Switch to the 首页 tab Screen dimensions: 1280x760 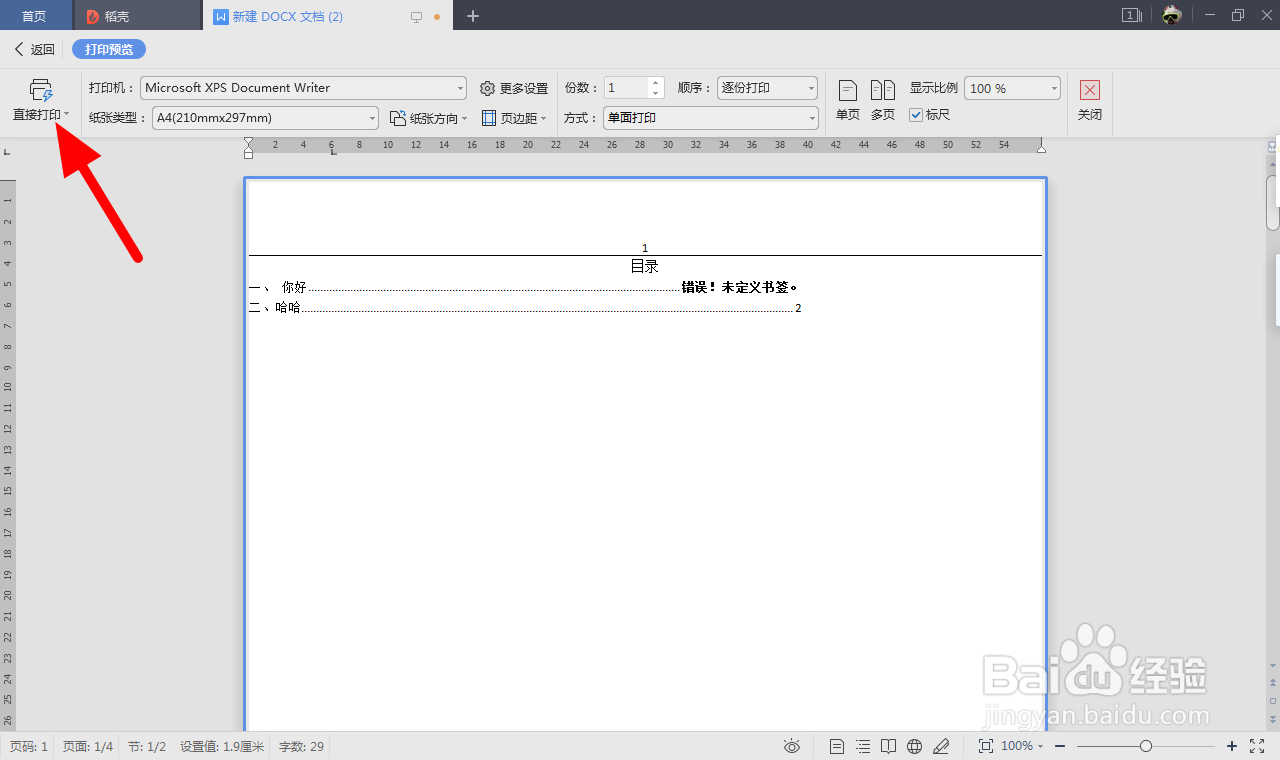point(35,15)
